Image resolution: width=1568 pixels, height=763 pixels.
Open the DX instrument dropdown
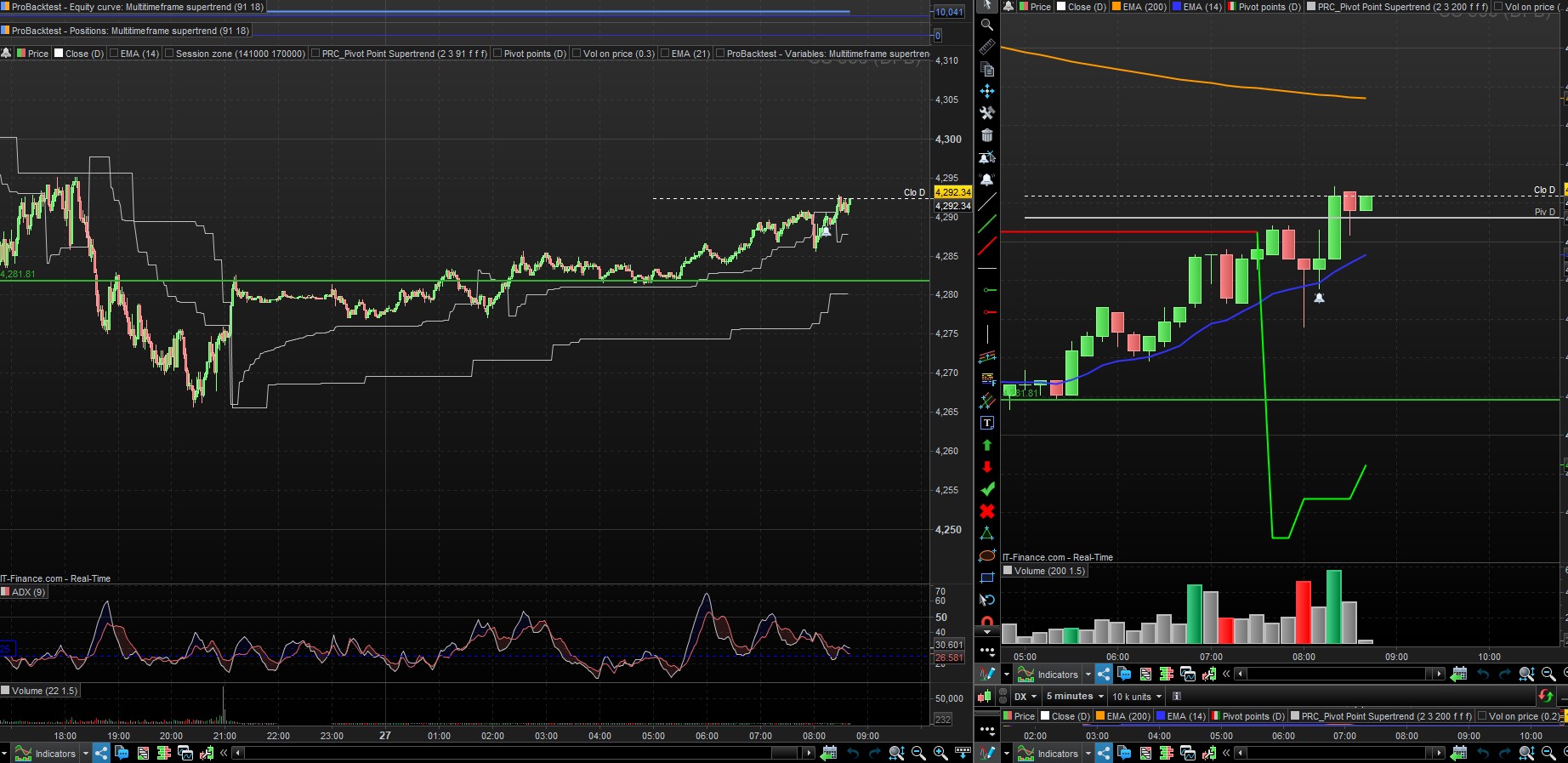click(x=1025, y=696)
